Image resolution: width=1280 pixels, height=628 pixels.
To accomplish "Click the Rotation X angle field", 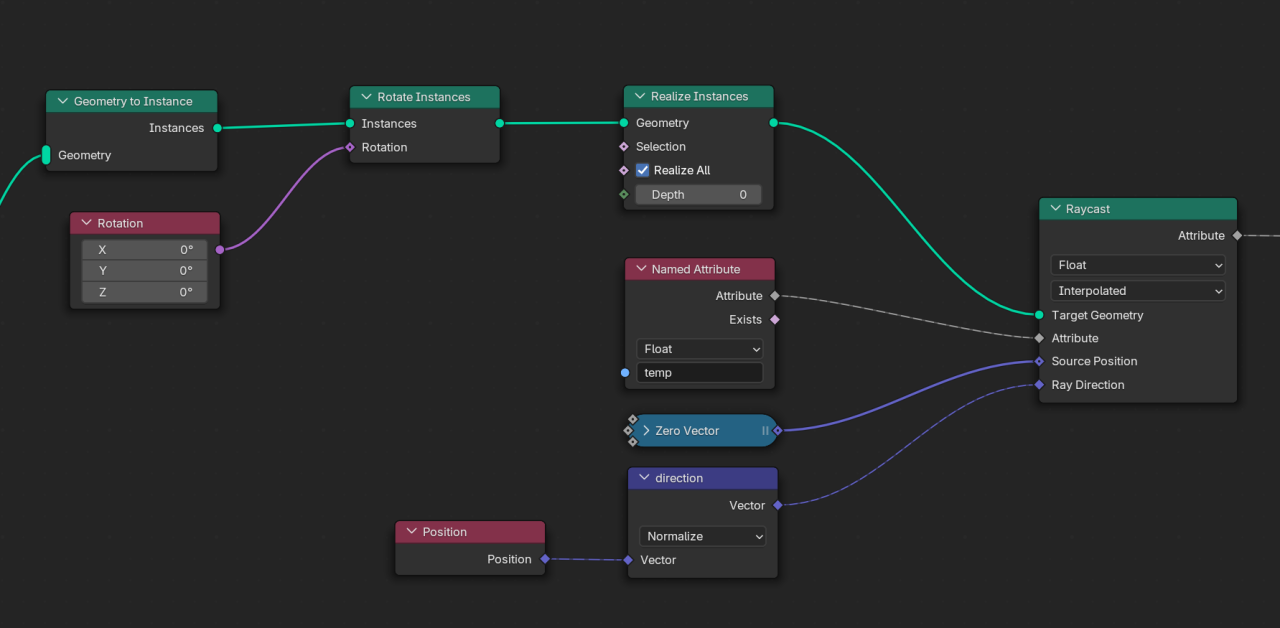I will click(145, 250).
